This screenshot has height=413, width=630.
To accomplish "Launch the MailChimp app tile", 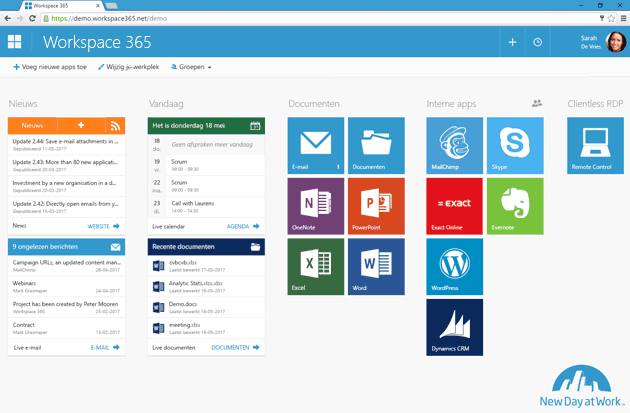I will click(x=454, y=145).
